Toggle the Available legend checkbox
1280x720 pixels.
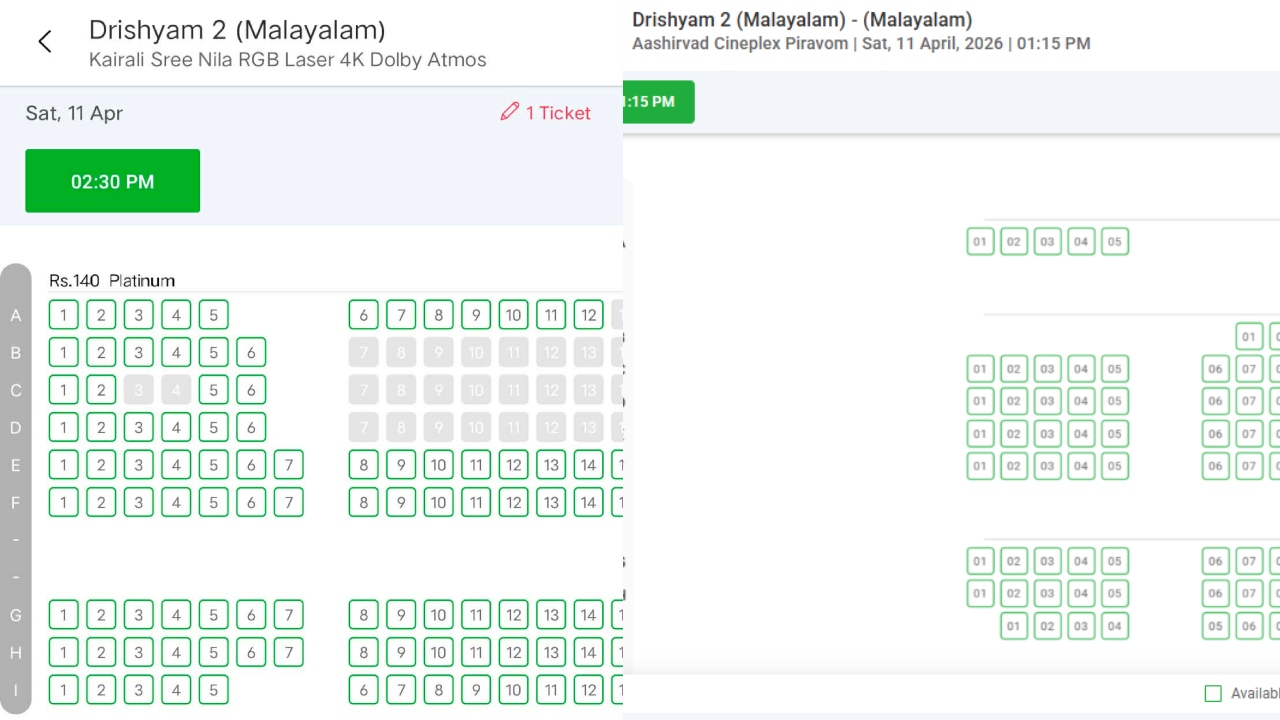[1213, 693]
